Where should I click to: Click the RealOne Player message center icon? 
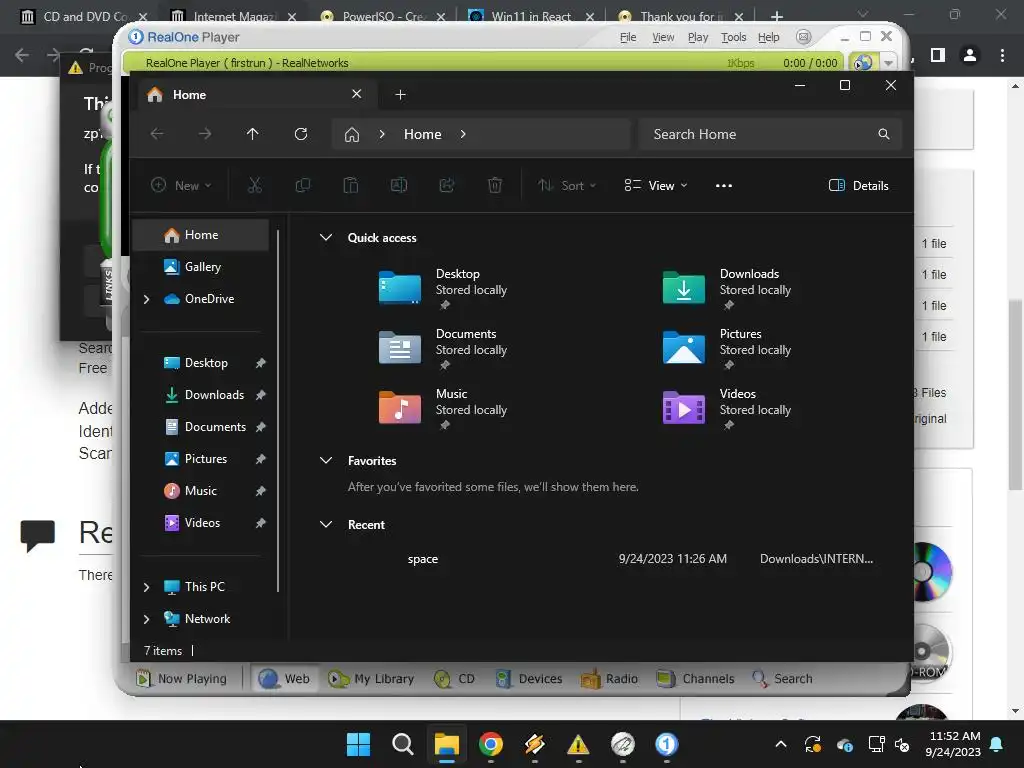point(804,37)
